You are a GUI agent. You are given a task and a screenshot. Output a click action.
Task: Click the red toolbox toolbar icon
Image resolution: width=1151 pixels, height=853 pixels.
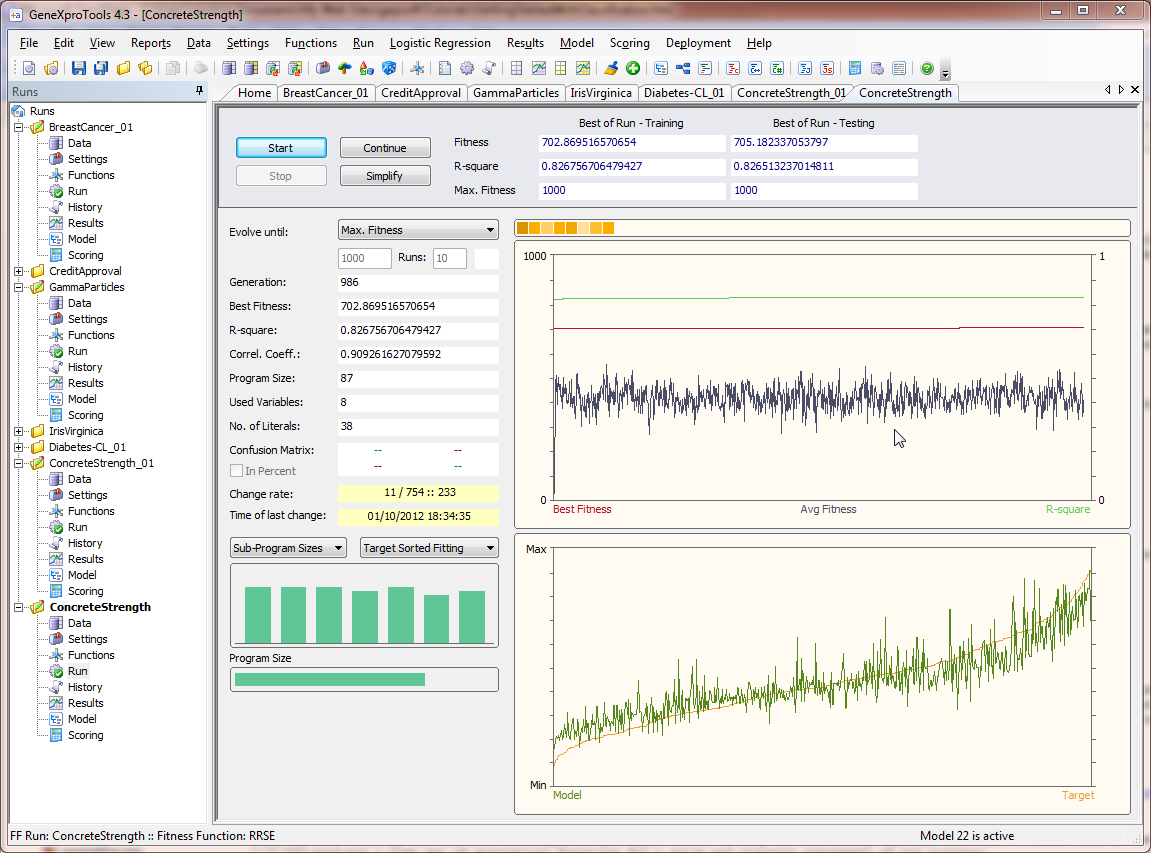322,68
